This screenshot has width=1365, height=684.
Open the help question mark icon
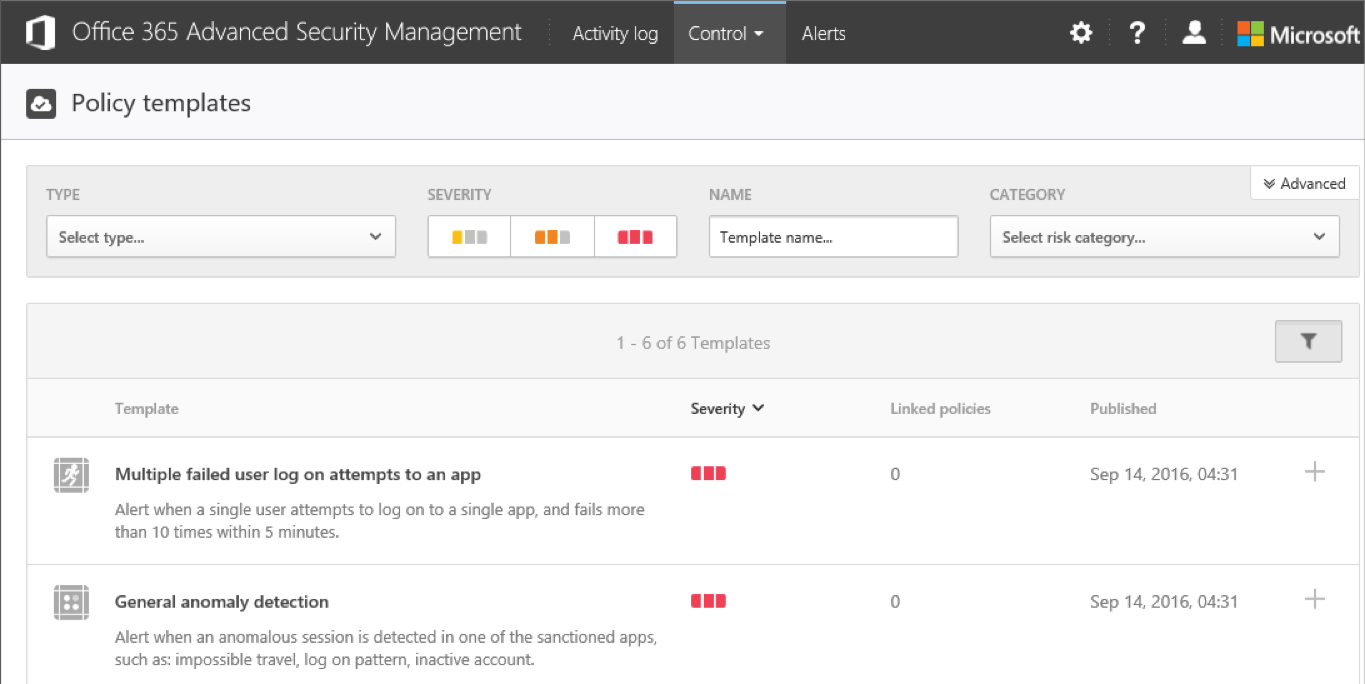click(x=1137, y=33)
